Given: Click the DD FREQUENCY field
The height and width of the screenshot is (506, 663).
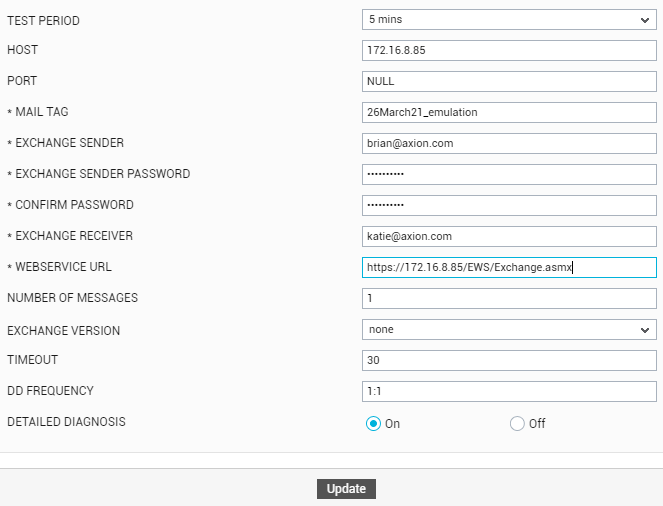Looking at the screenshot, I should [509, 391].
